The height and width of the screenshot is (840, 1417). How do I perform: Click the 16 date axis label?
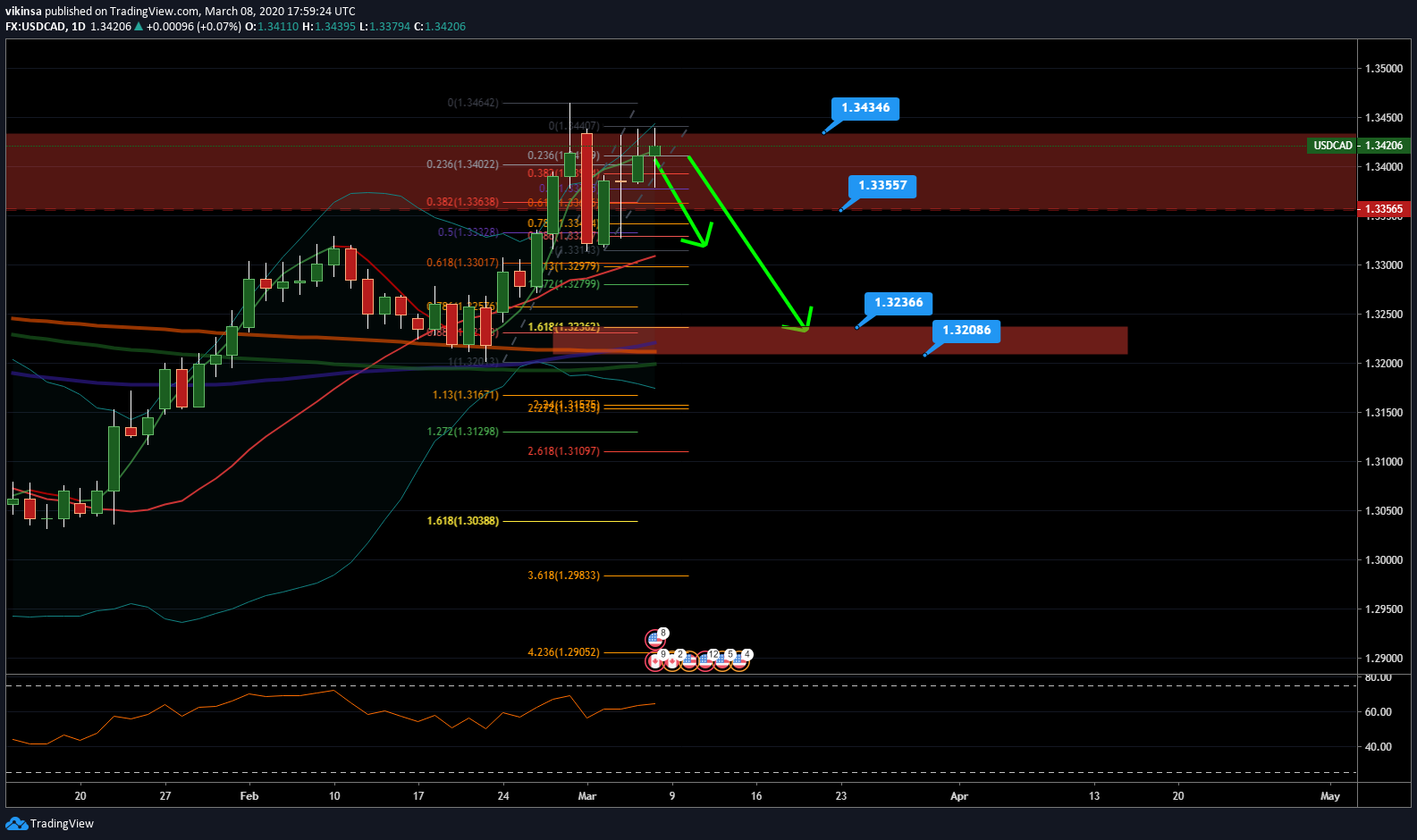pyautogui.click(x=756, y=796)
